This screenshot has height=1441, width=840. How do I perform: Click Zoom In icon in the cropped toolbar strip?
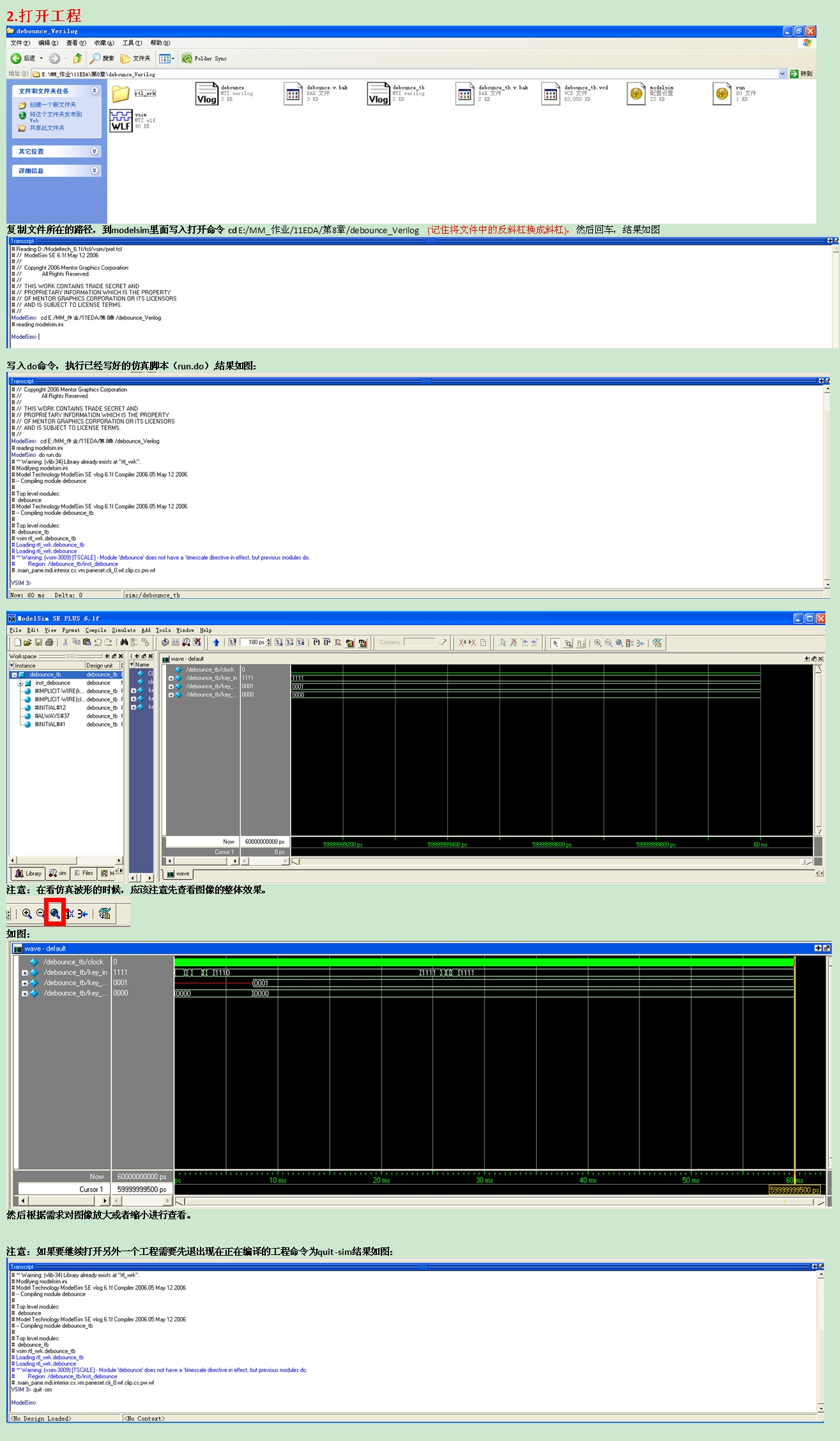pyautogui.click(x=27, y=914)
